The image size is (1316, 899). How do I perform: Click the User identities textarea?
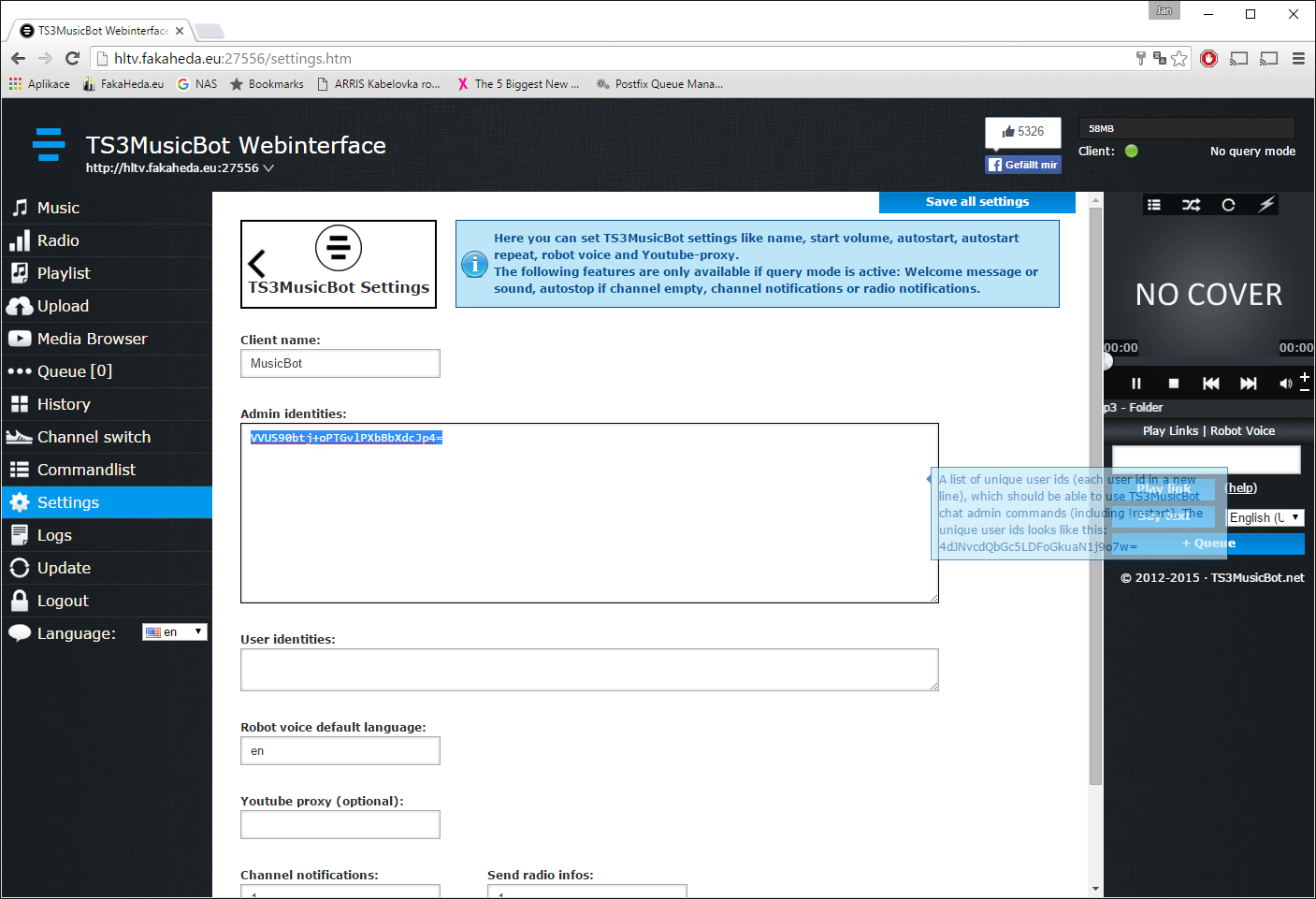pyautogui.click(x=589, y=670)
